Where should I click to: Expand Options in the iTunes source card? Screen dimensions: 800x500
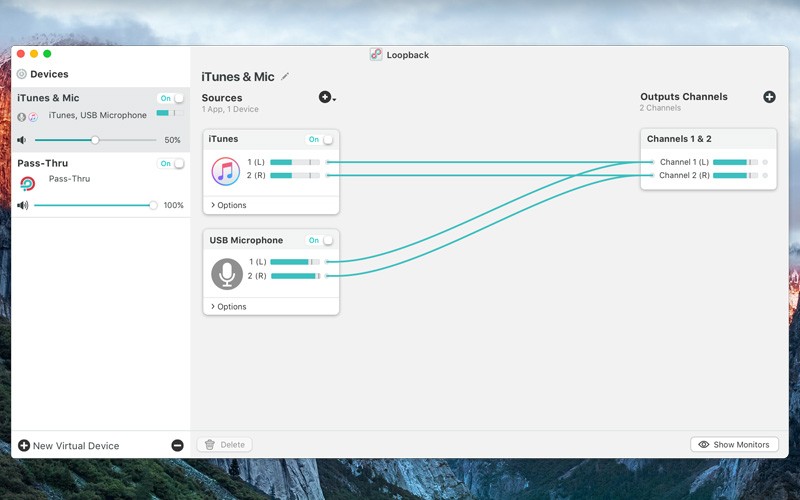tap(229, 205)
